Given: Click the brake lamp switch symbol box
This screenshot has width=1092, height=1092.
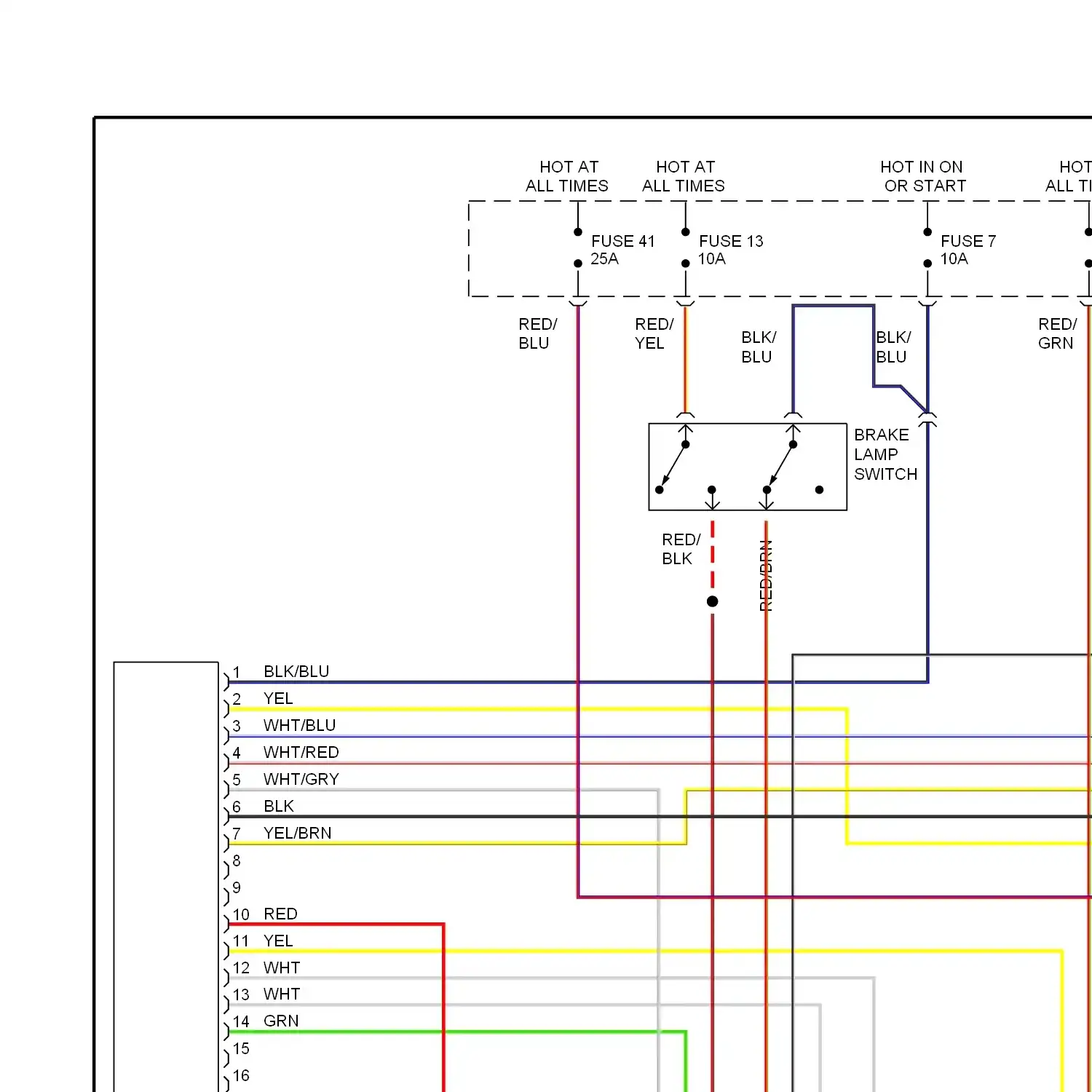Looking at the screenshot, I should [x=748, y=467].
